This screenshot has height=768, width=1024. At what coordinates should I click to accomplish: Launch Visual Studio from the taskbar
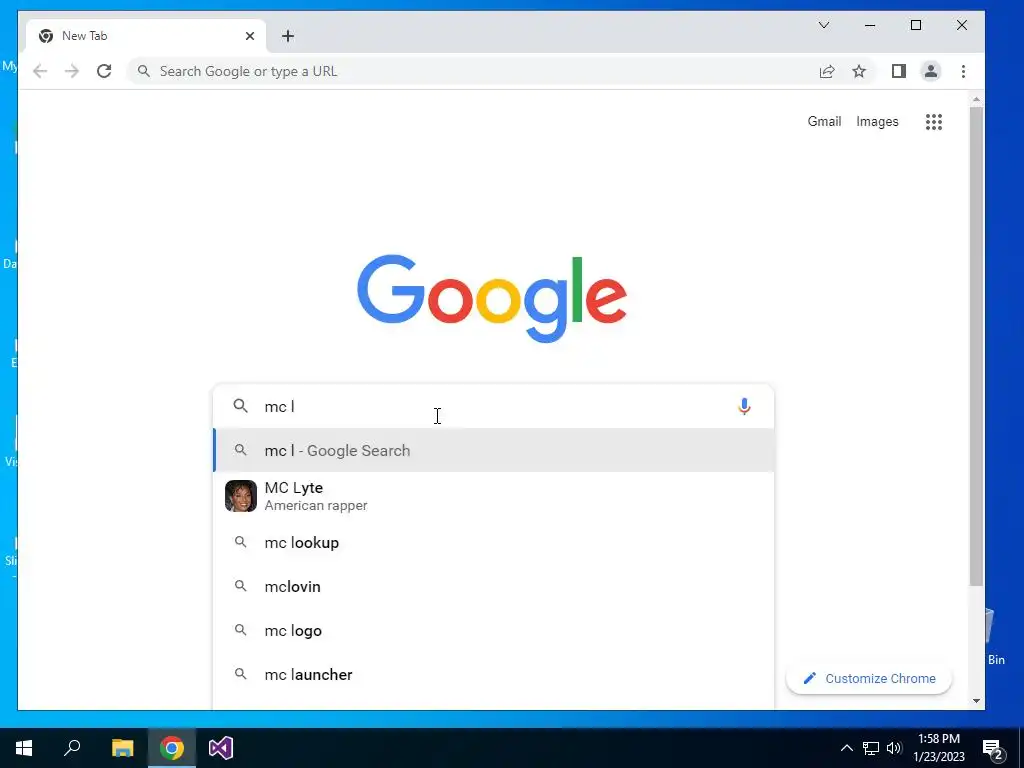[x=221, y=748]
